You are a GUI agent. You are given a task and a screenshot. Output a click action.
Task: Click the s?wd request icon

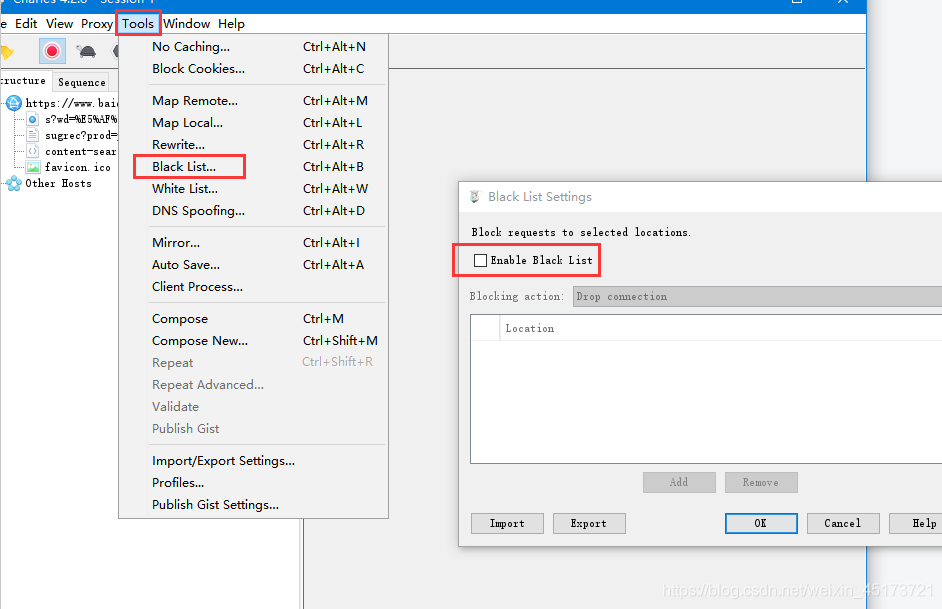(33, 119)
